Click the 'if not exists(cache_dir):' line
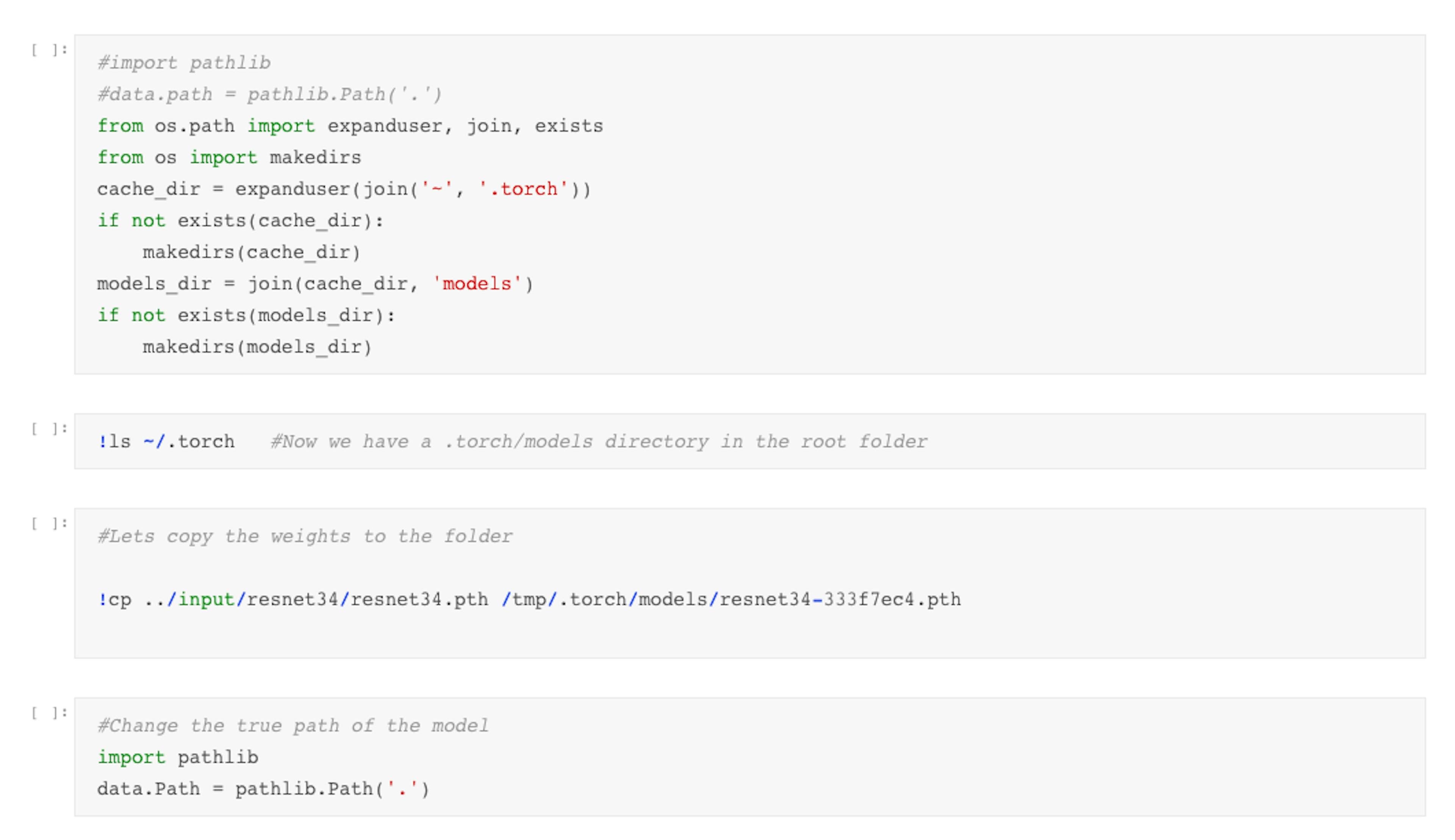The height and width of the screenshot is (840, 1455). (240, 221)
